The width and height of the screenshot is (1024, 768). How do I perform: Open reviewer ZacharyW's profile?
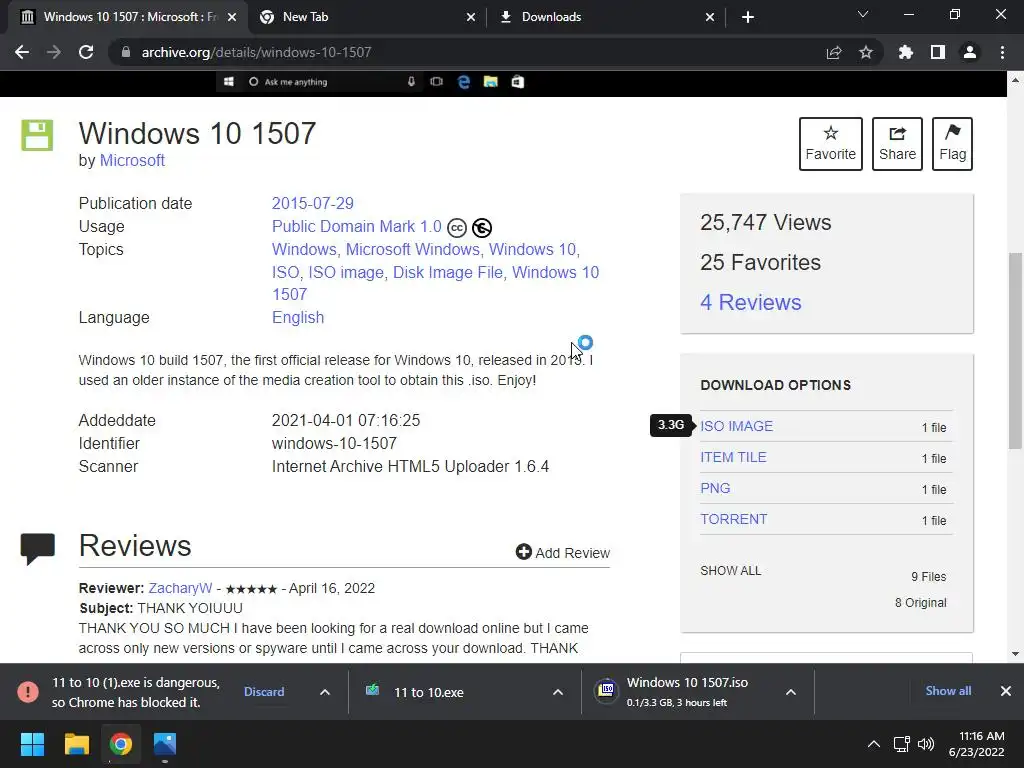click(180, 588)
